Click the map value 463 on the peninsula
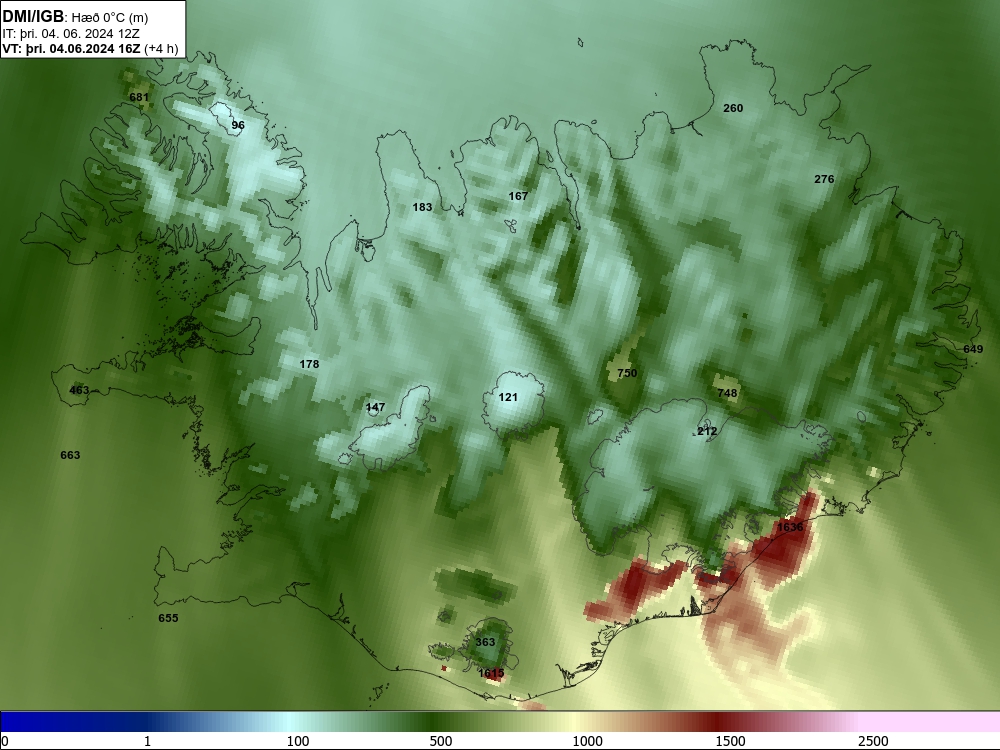Viewport: 1000px width, 750px height. pyautogui.click(x=79, y=390)
